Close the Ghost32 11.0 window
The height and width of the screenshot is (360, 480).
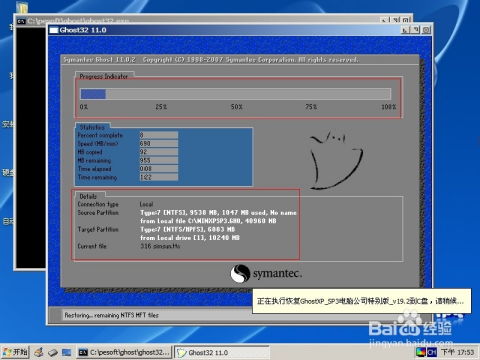tap(426, 30)
